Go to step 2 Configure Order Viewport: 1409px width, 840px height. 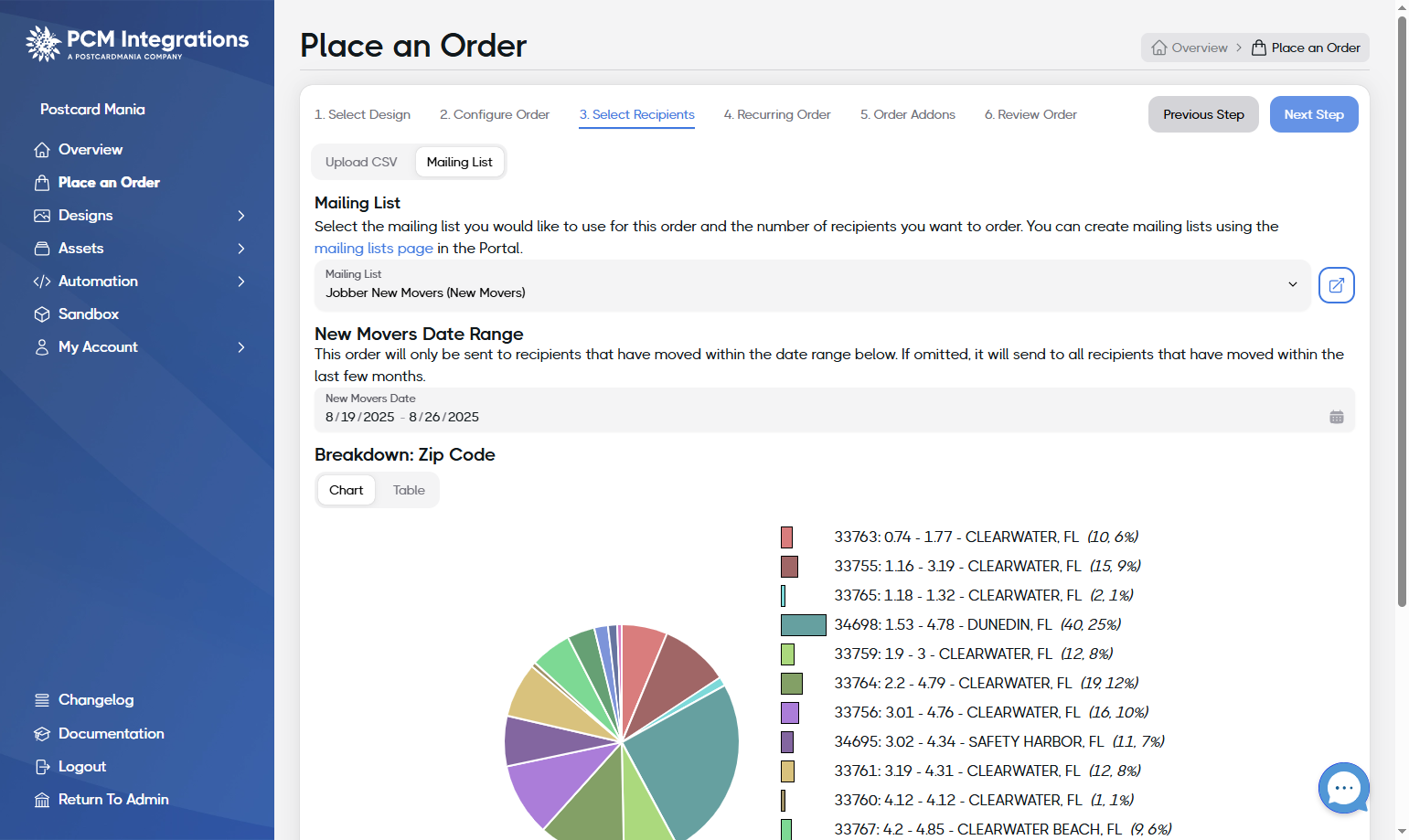pos(495,114)
